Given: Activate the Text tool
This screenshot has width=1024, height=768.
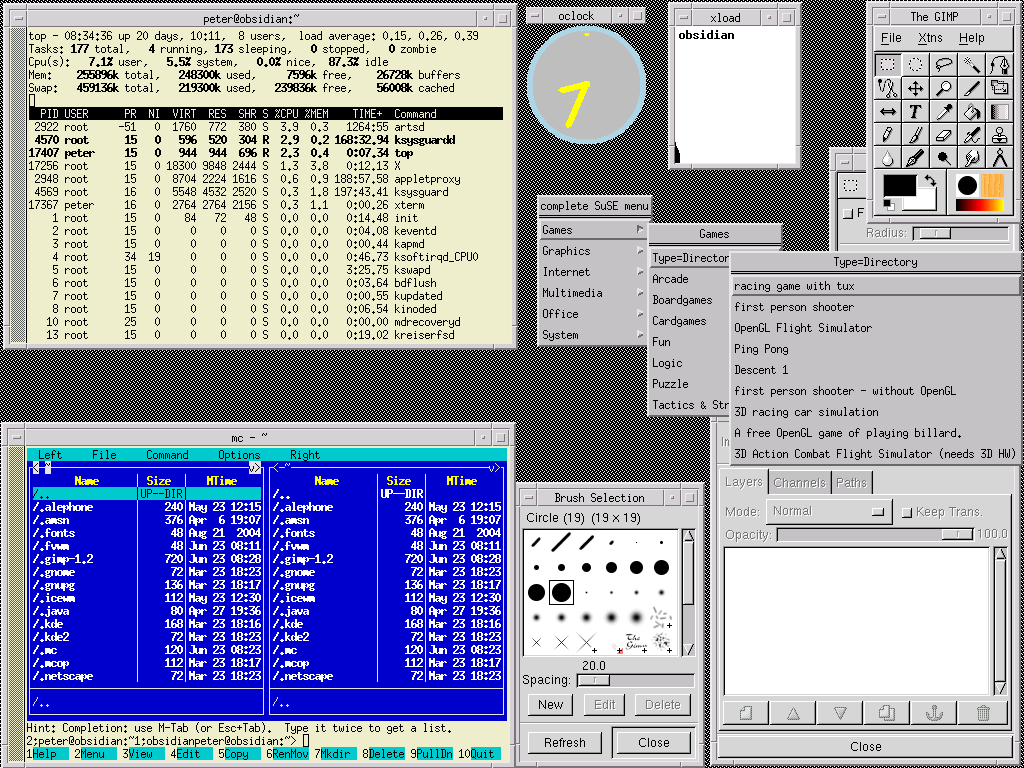Looking at the screenshot, I should coord(916,112).
